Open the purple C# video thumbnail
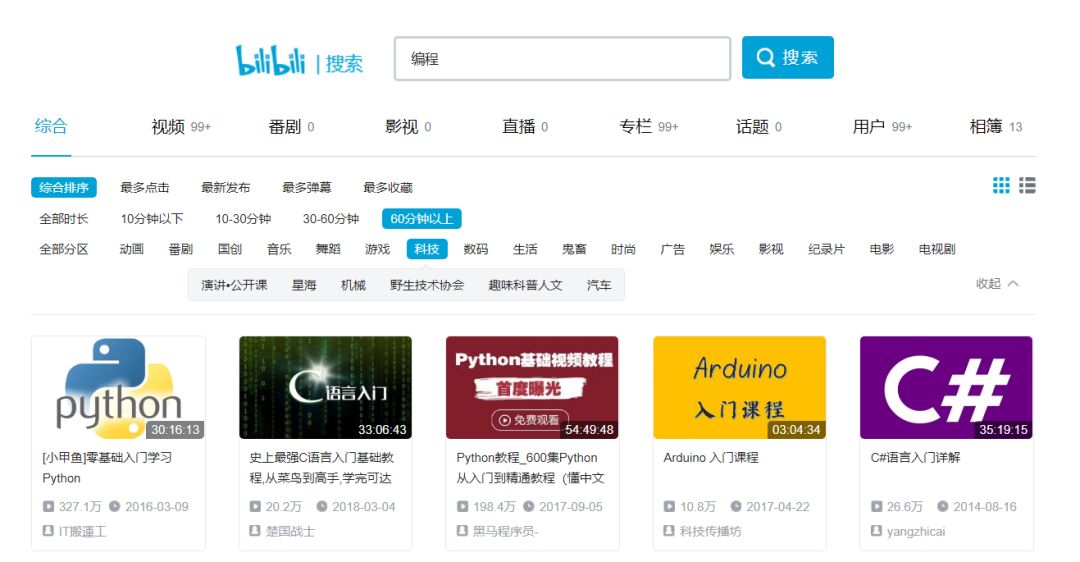 tap(946, 387)
